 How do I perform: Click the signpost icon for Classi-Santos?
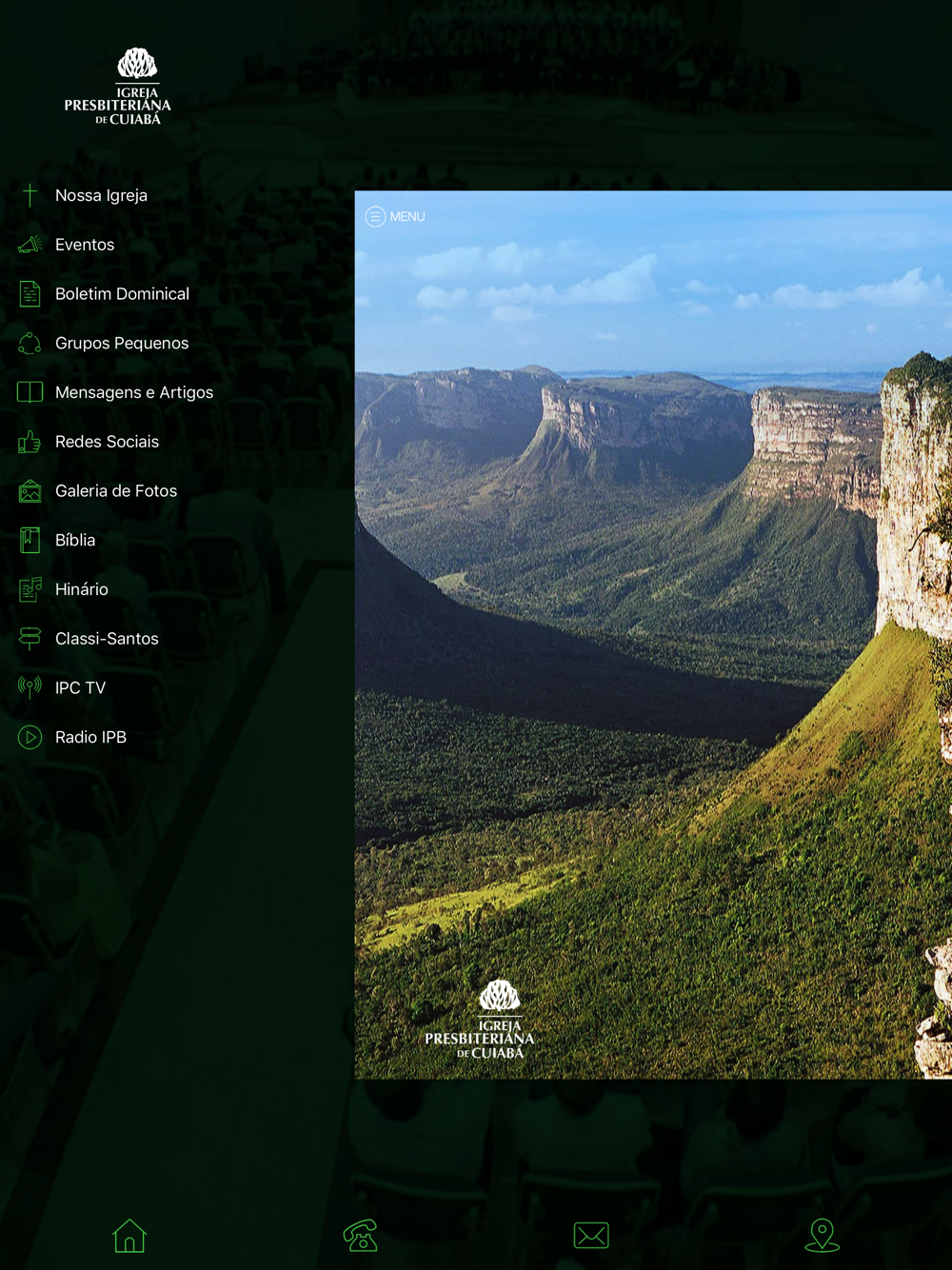point(30,639)
